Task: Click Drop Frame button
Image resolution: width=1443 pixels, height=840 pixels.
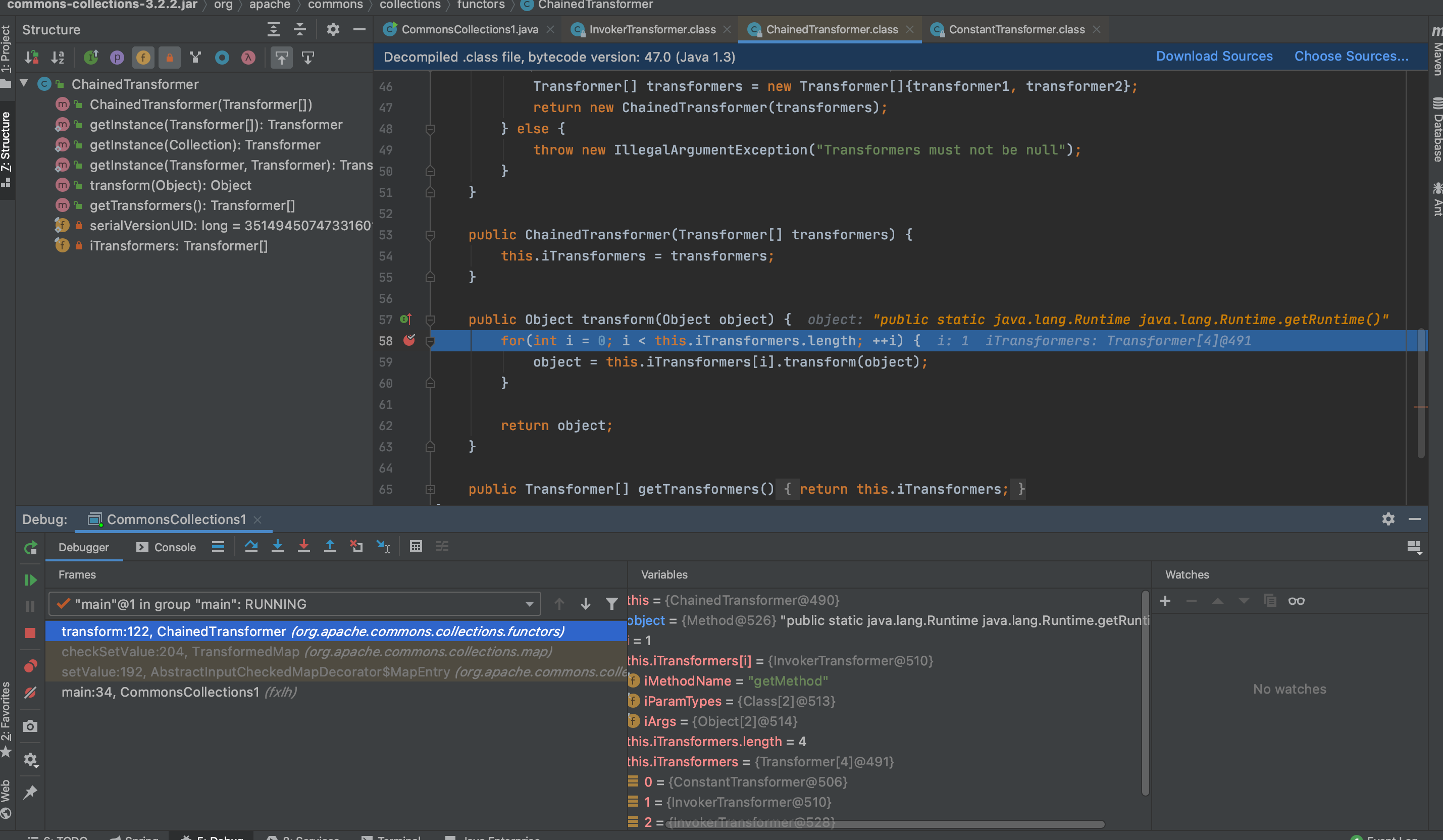Action: (x=356, y=546)
